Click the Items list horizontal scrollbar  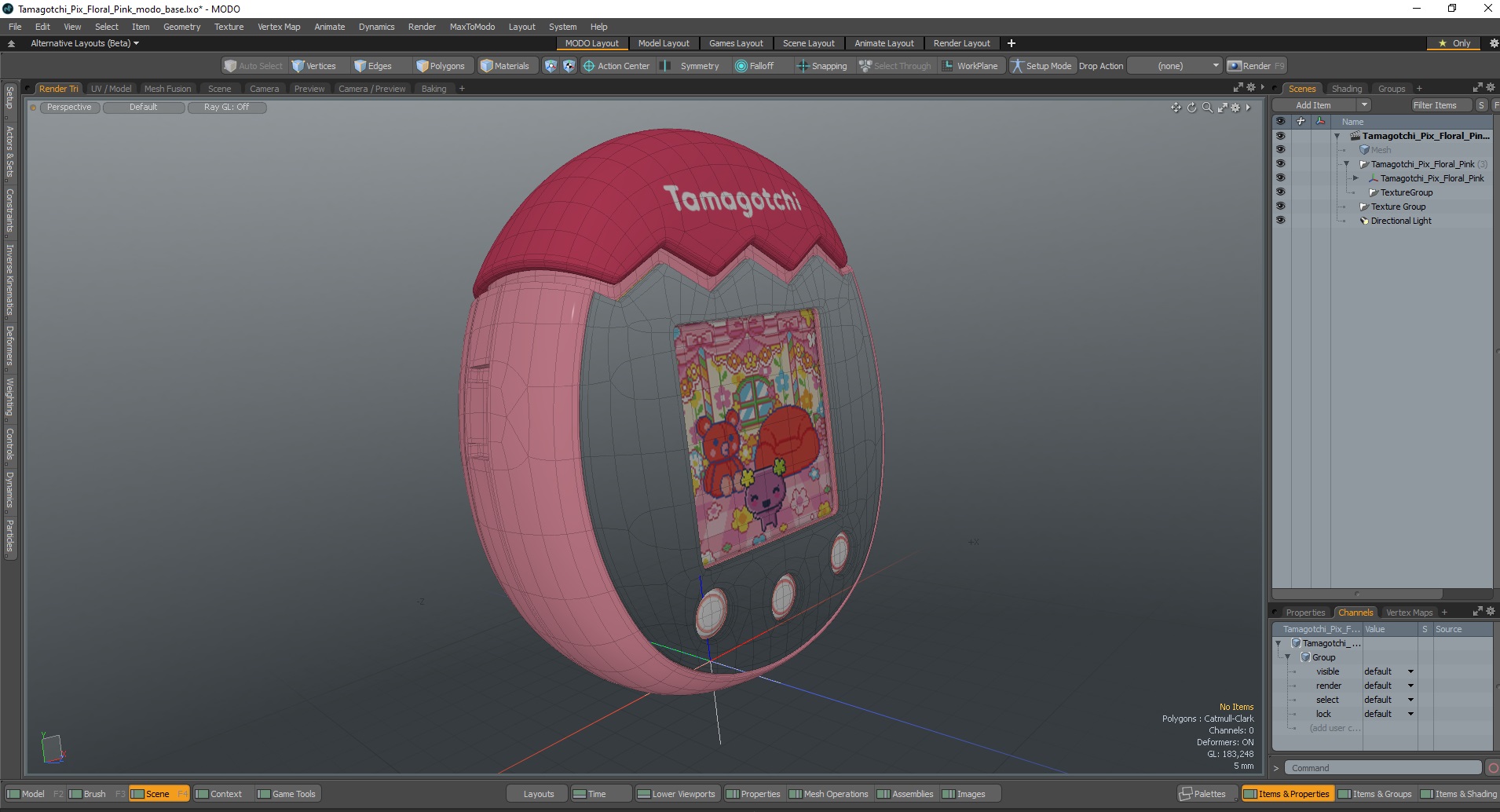tap(1357, 594)
